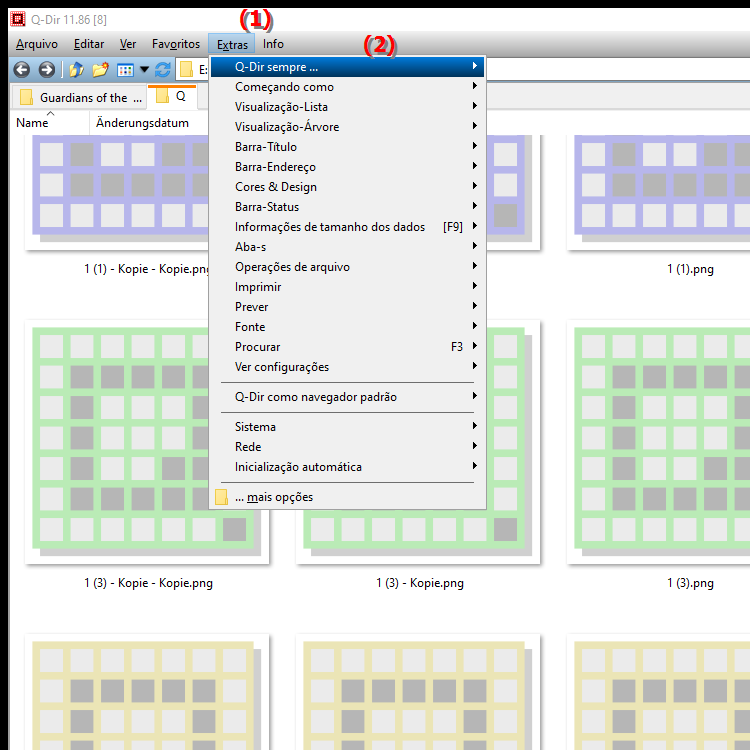Open the view mode dropdown arrow
The height and width of the screenshot is (750, 750).
click(144, 70)
